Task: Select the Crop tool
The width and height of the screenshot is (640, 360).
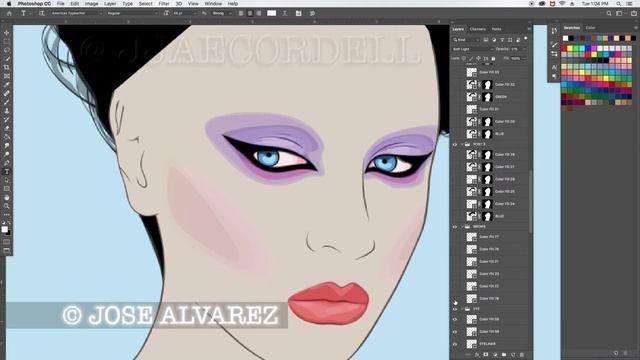Action: (7, 67)
